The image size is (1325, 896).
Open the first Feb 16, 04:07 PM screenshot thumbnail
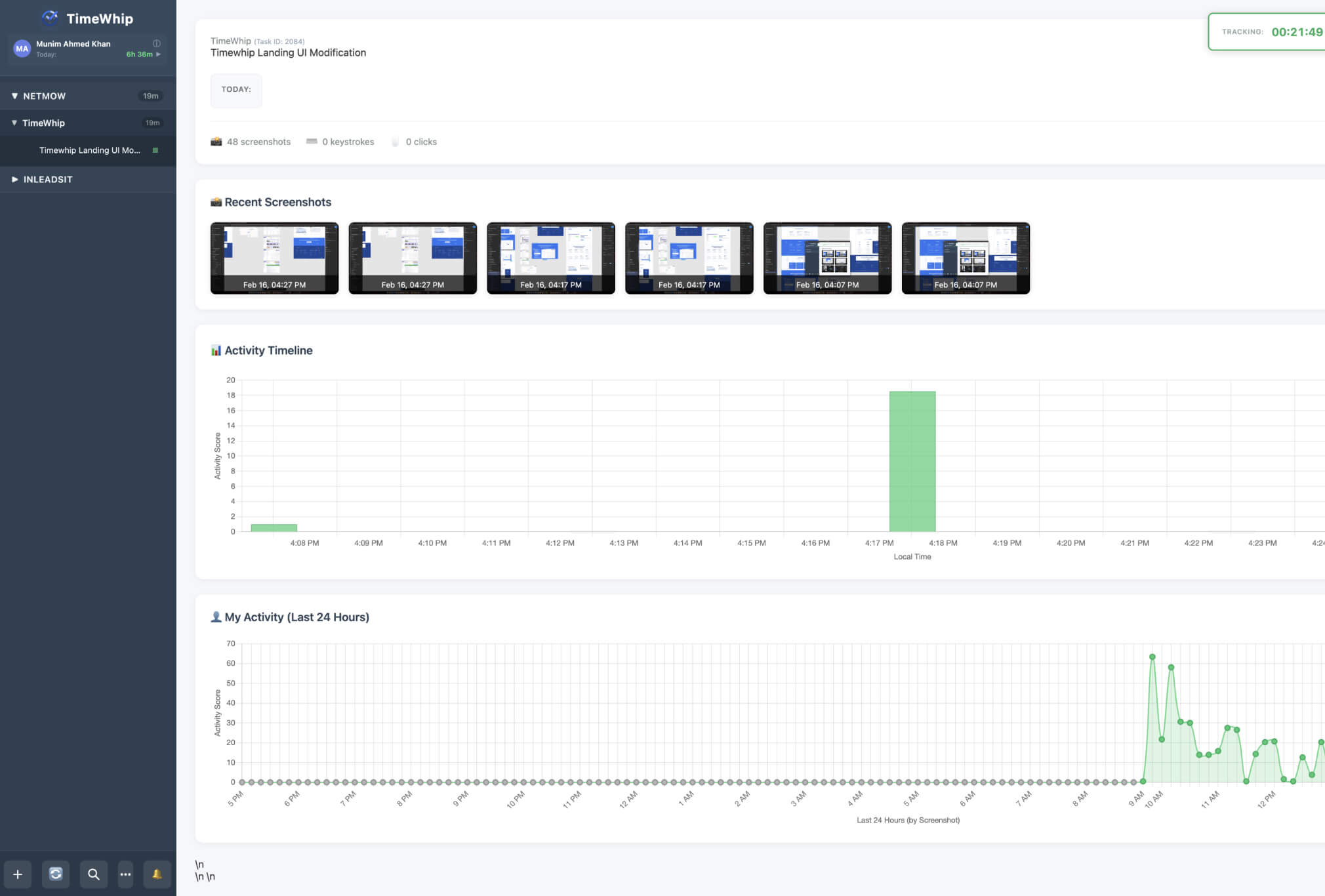point(828,258)
